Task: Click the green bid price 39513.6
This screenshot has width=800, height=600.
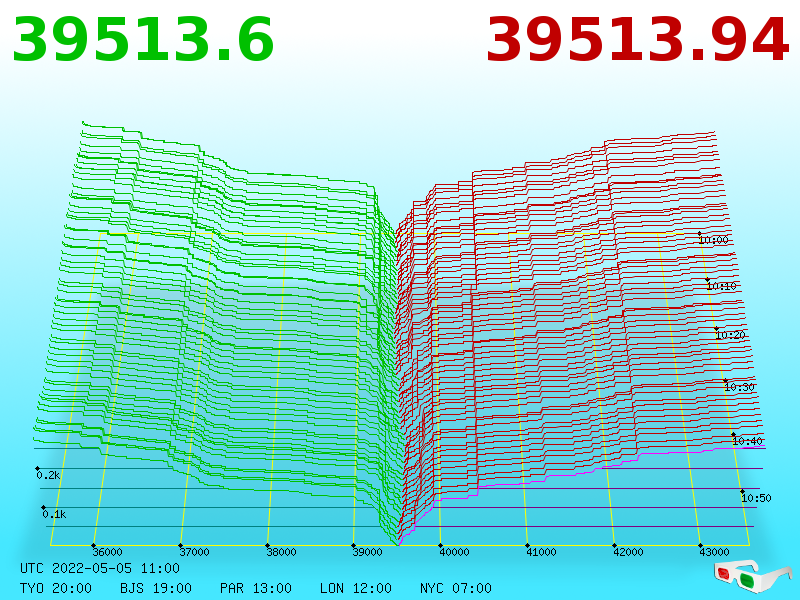Action: [x=143, y=40]
